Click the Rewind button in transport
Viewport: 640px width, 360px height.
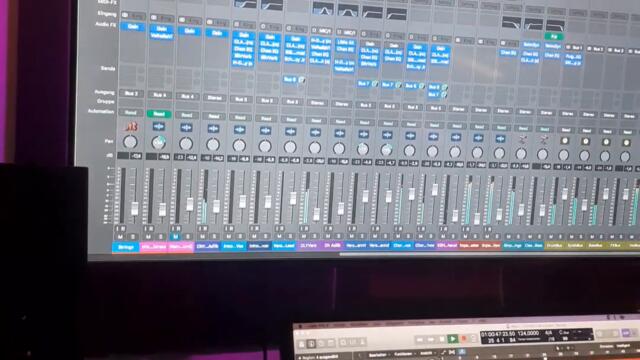pyautogui.click(x=419, y=340)
